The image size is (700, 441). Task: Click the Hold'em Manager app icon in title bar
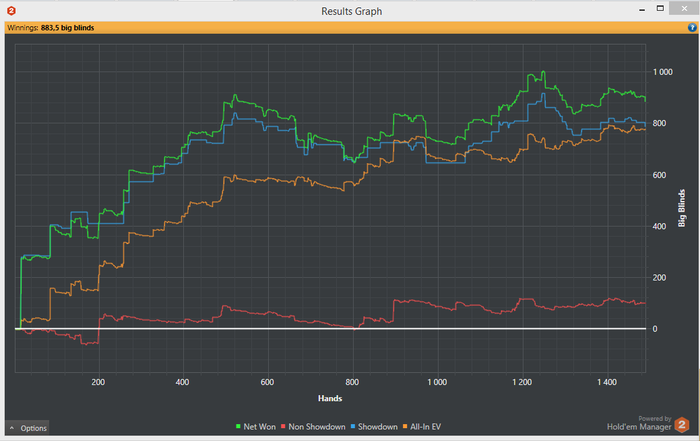11,11
